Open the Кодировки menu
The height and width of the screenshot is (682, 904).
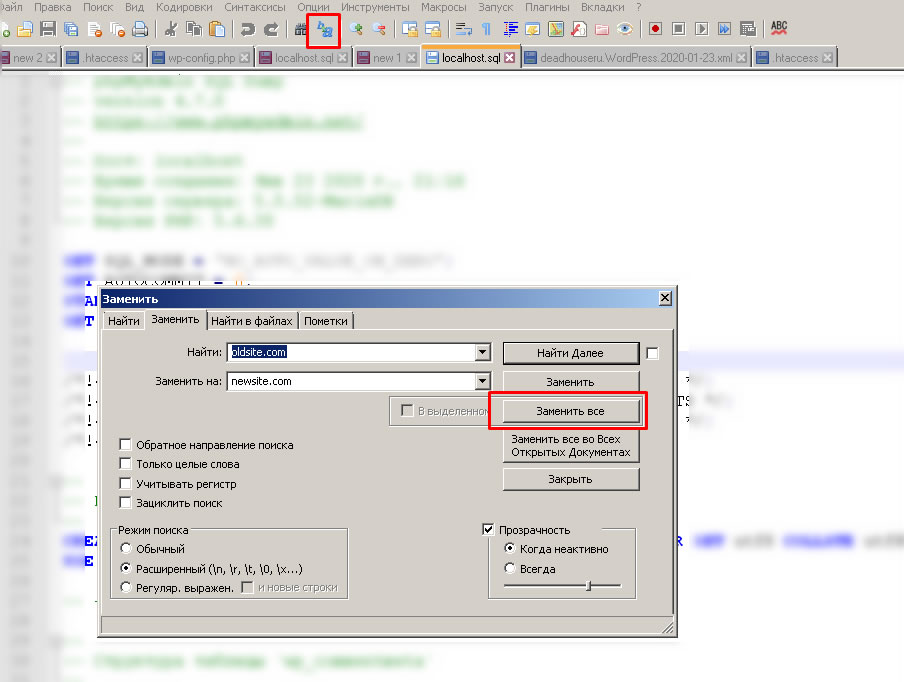click(x=184, y=7)
